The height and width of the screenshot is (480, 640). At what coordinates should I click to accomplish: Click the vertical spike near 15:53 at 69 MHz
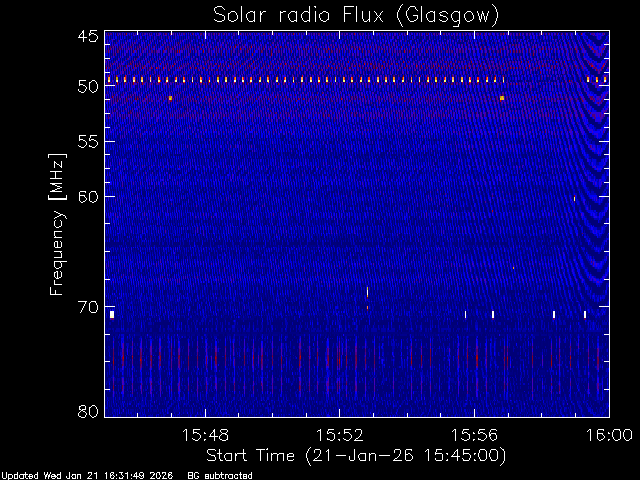pos(367,292)
